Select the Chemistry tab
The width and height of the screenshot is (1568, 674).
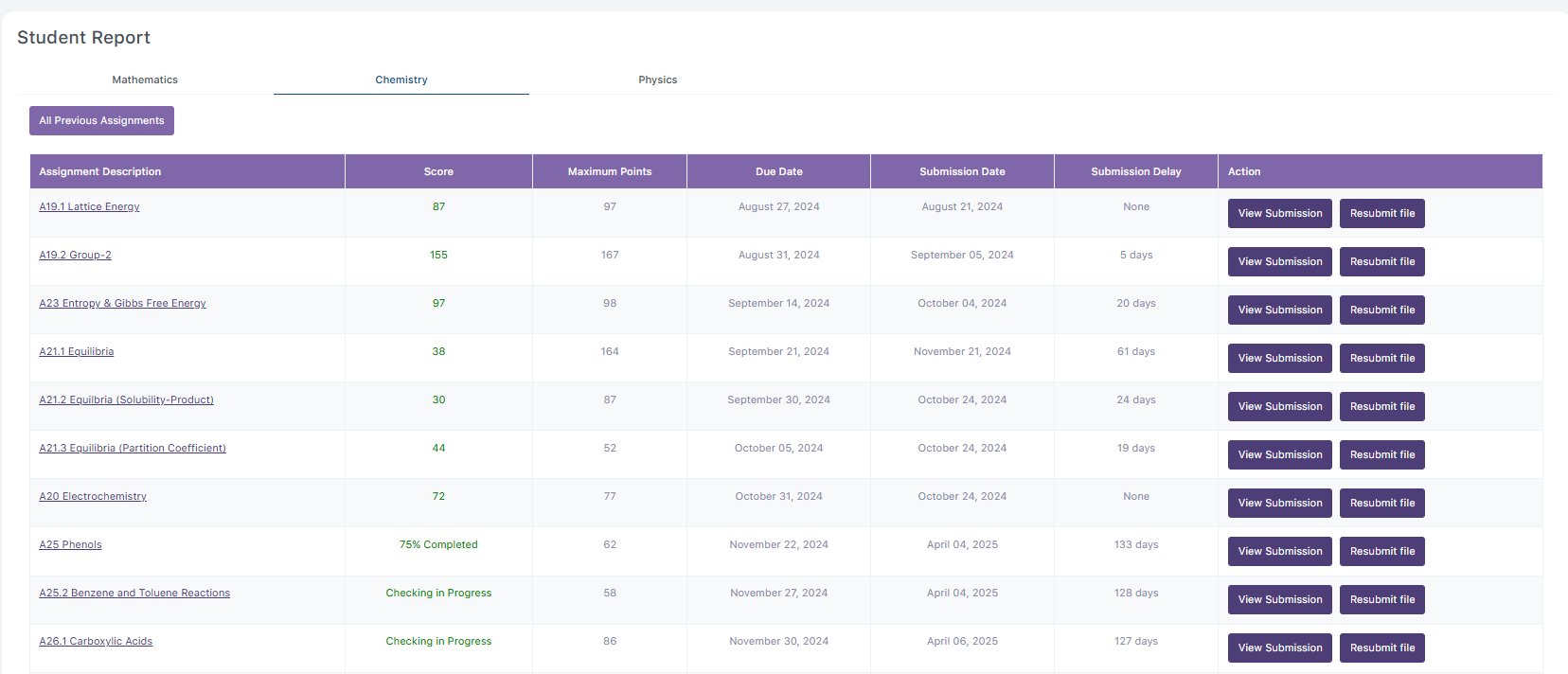point(401,80)
